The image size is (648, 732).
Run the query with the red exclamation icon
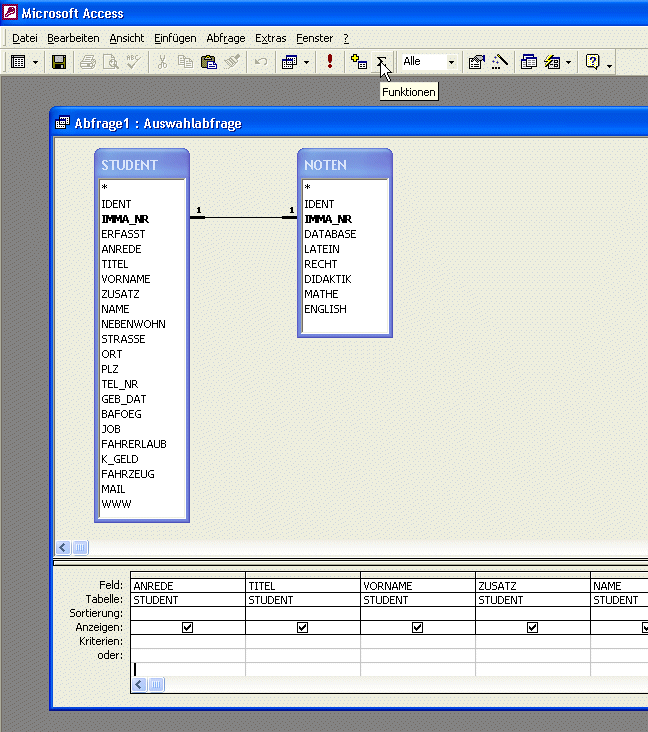point(330,62)
